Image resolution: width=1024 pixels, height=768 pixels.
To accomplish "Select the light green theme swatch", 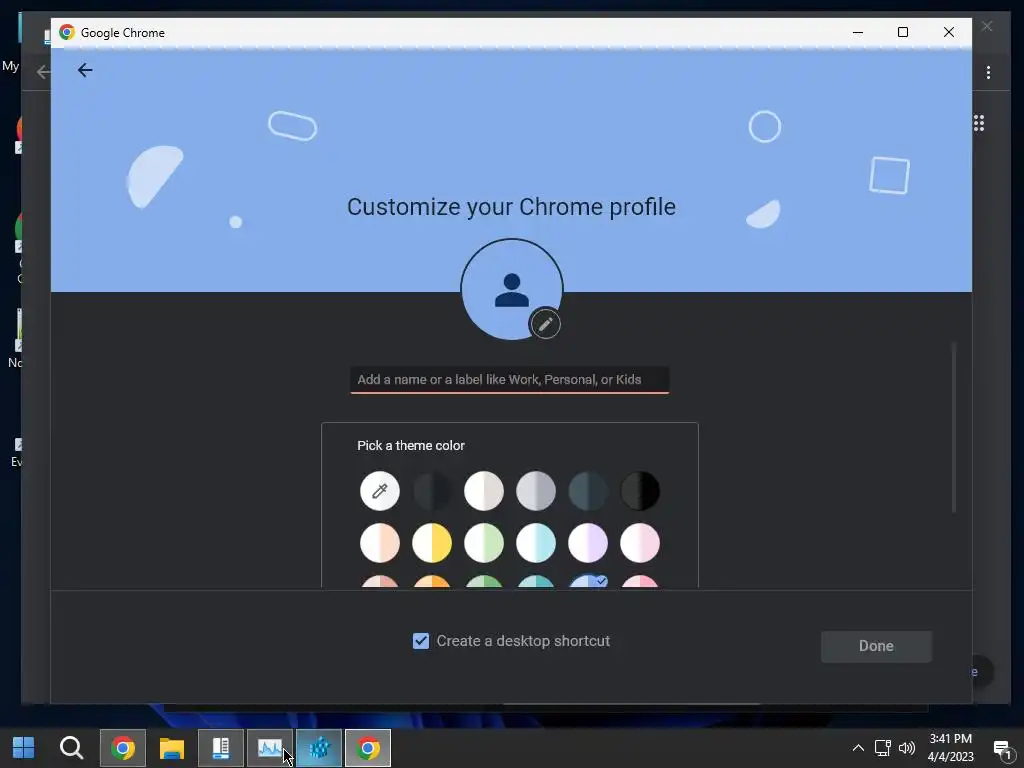I will point(484,543).
